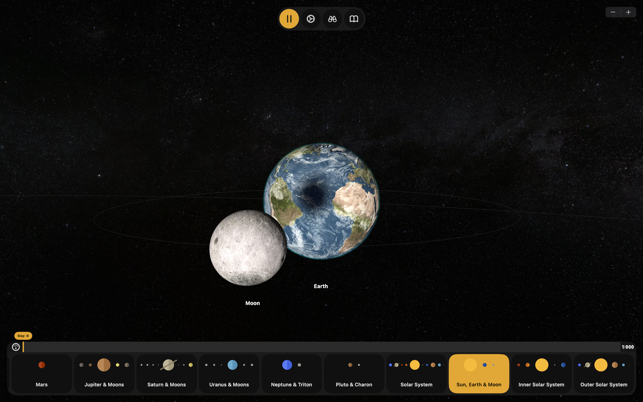The image size is (643, 402).
Task: Open the book guide icon
Action: tap(353, 19)
